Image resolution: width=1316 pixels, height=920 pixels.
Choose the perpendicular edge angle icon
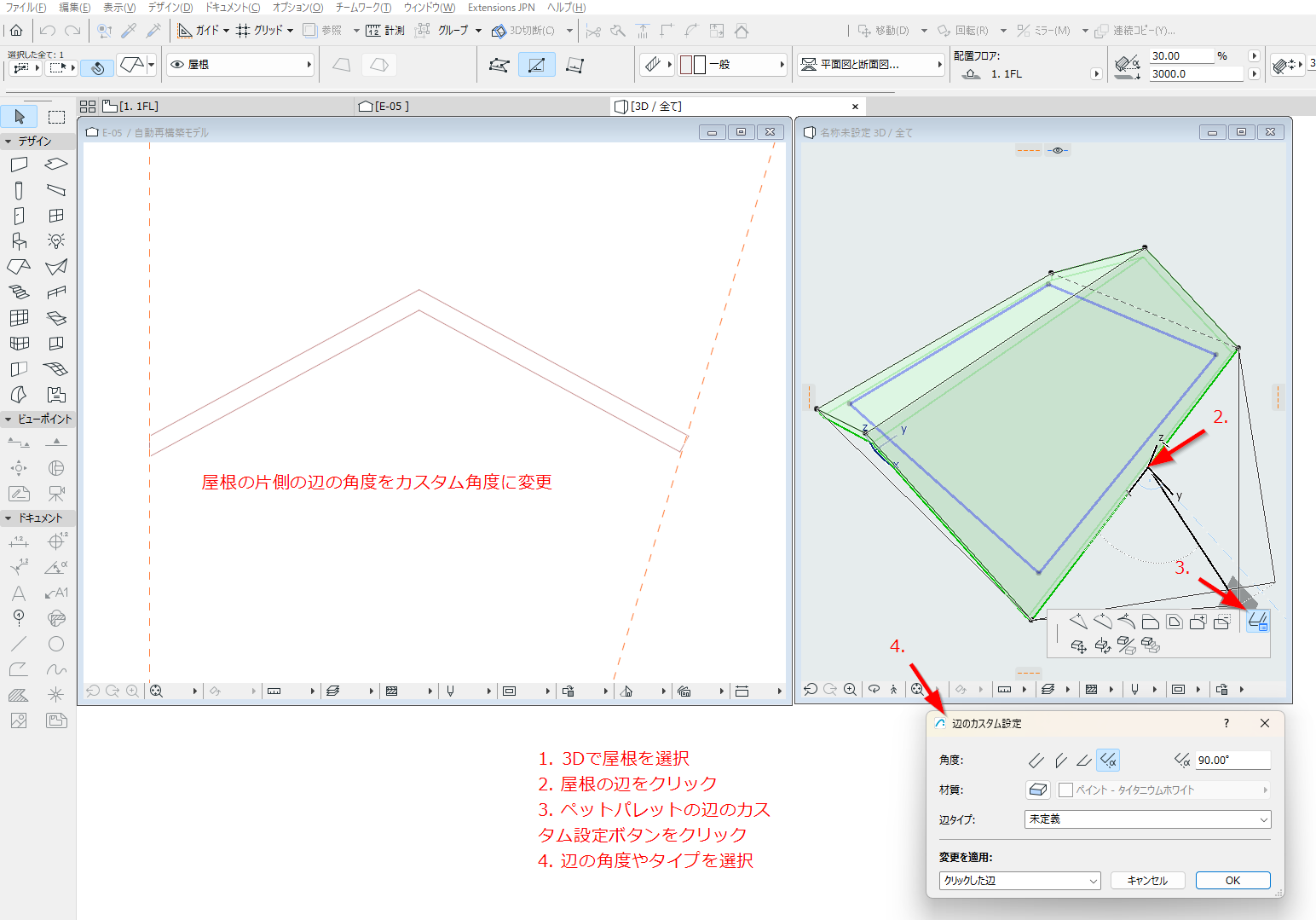pyautogui.click(x=1036, y=760)
